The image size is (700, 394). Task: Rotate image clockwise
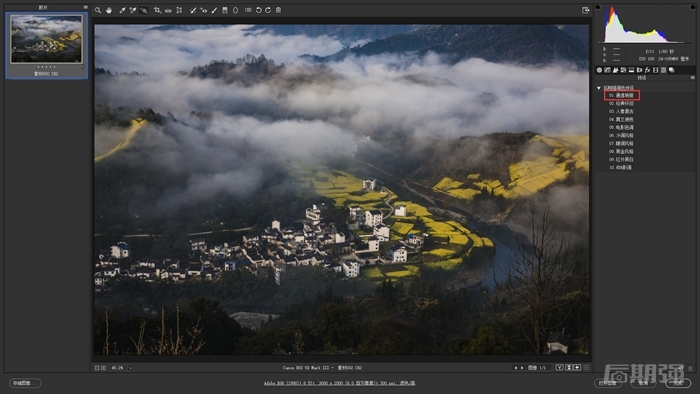tap(268, 10)
